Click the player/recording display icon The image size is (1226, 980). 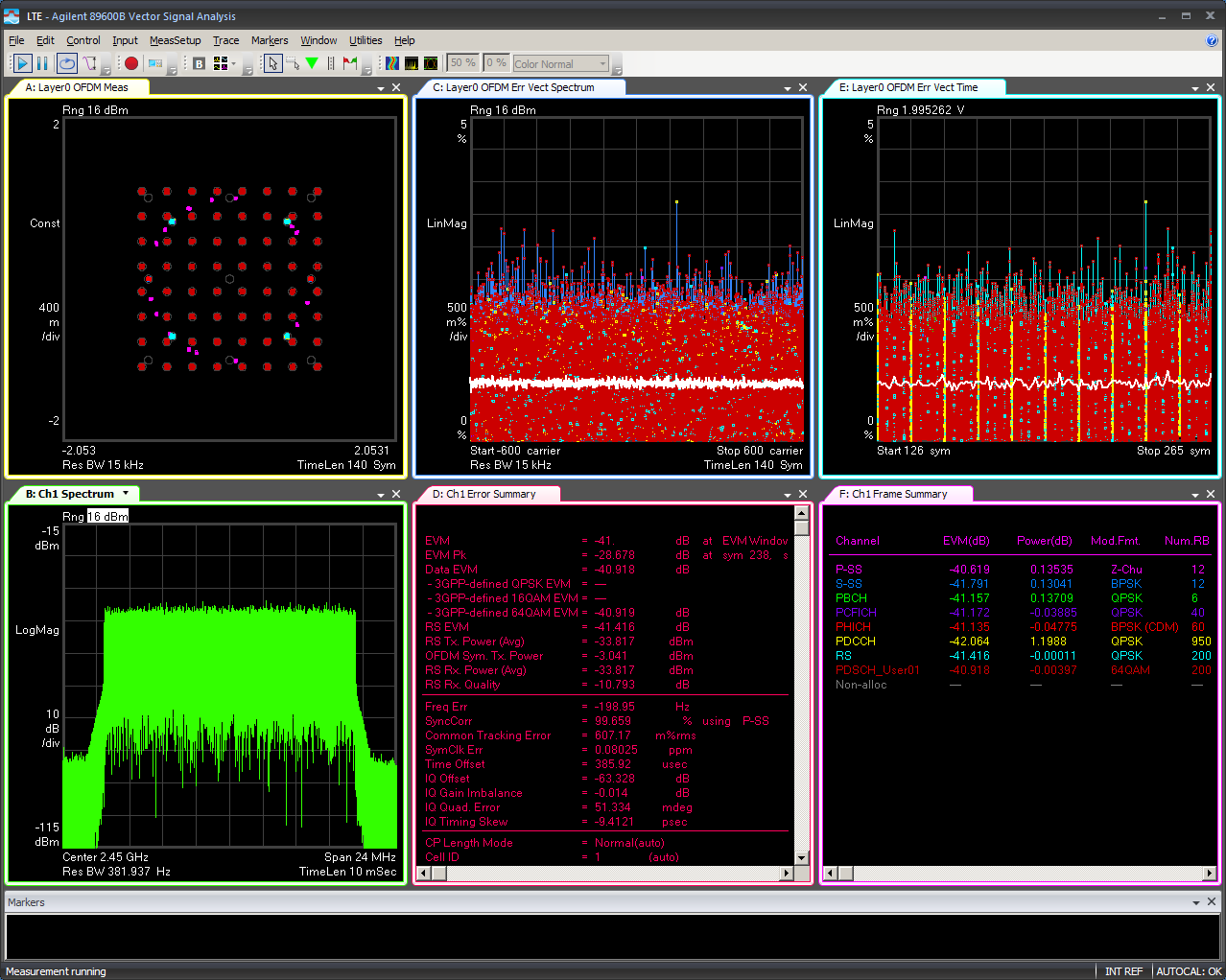coord(154,63)
